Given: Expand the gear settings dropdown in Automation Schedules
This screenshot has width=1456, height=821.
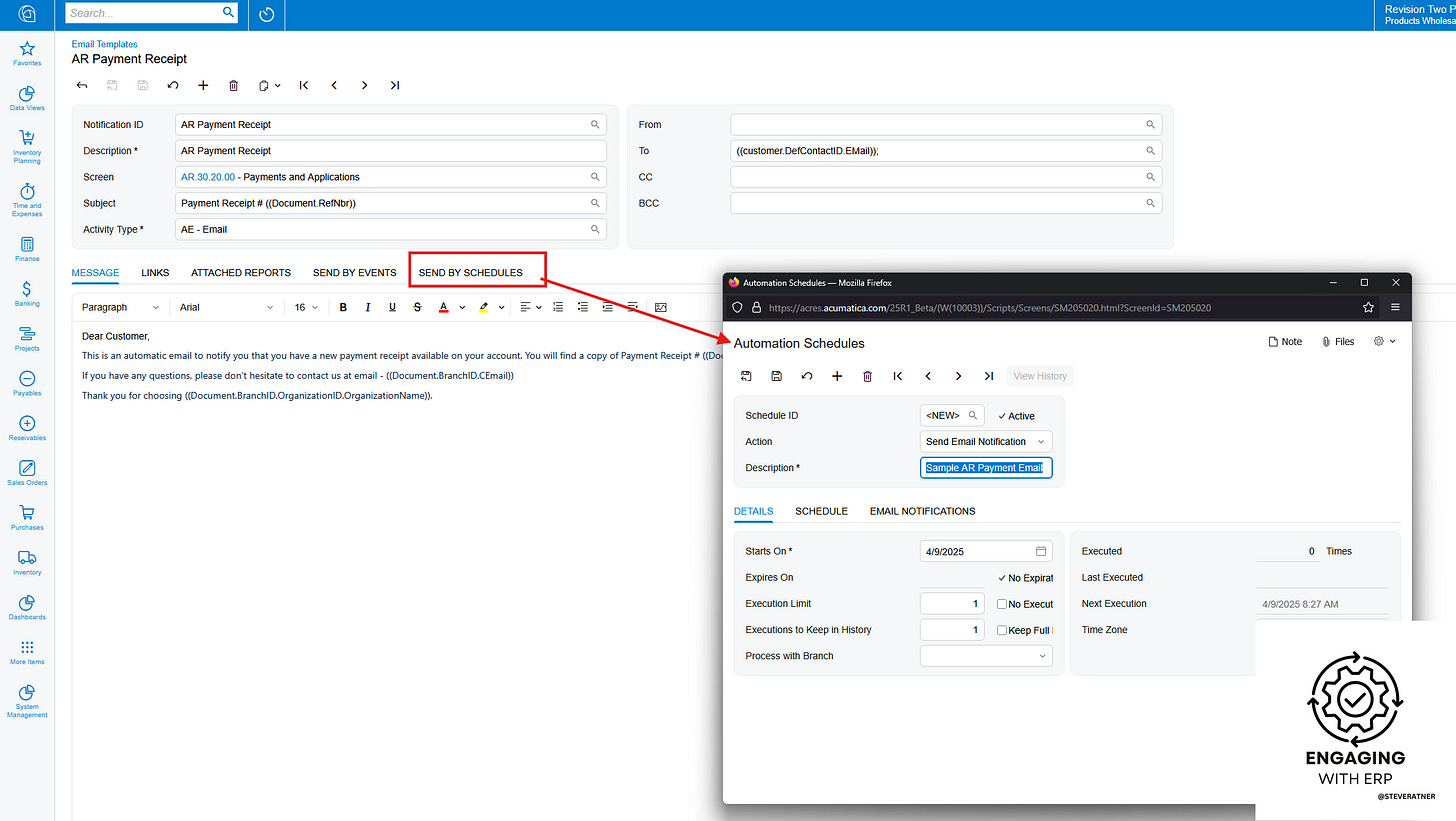Looking at the screenshot, I should pos(1385,341).
